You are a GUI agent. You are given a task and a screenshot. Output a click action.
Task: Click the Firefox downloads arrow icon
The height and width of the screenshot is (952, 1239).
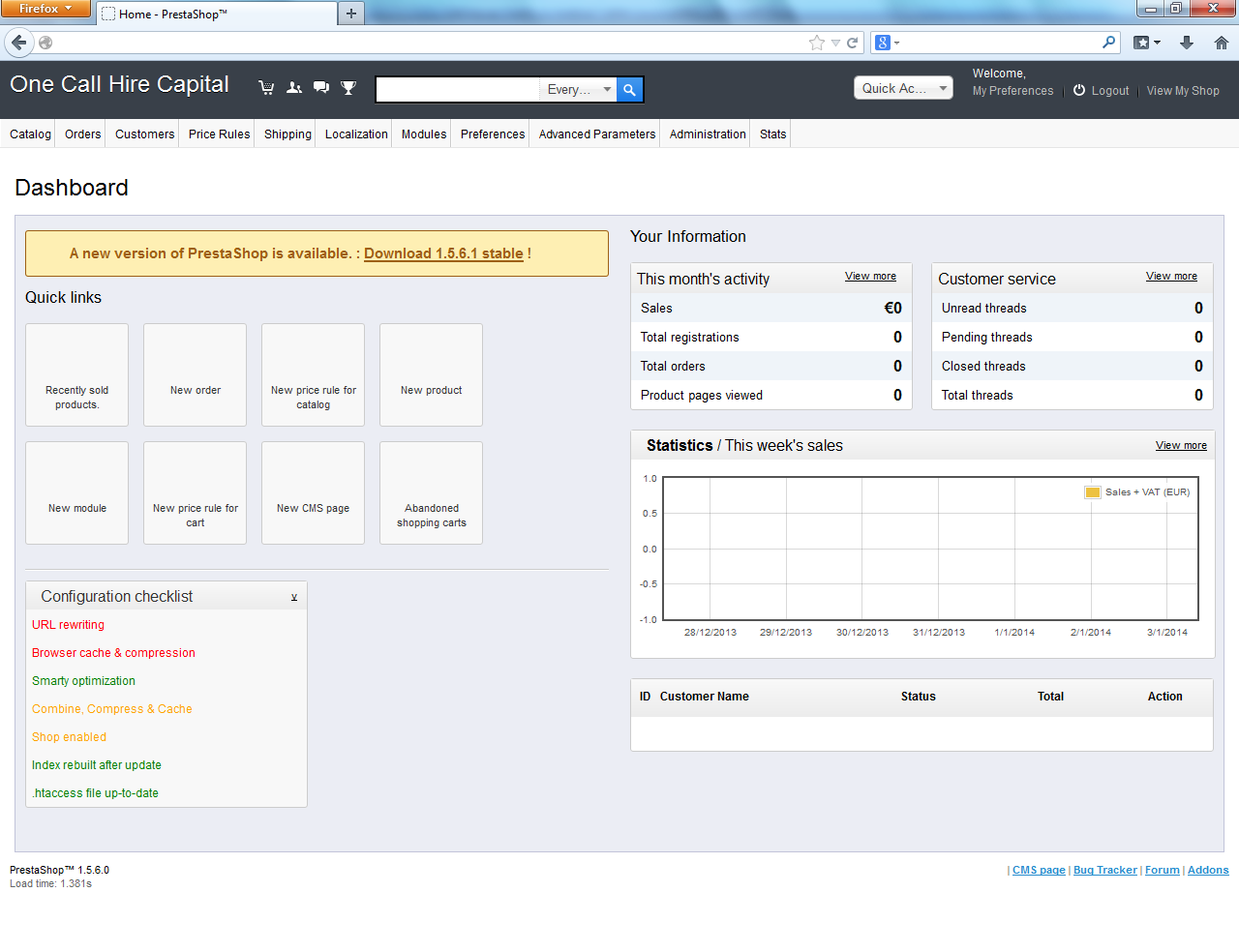coord(1187,43)
